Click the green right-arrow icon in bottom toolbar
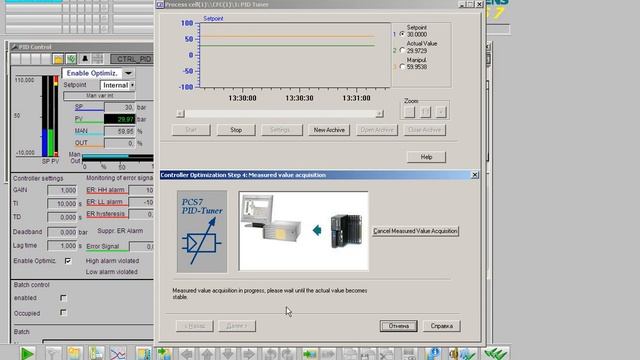The width and height of the screenshot is (640, 360). click(x=310, y=354)
